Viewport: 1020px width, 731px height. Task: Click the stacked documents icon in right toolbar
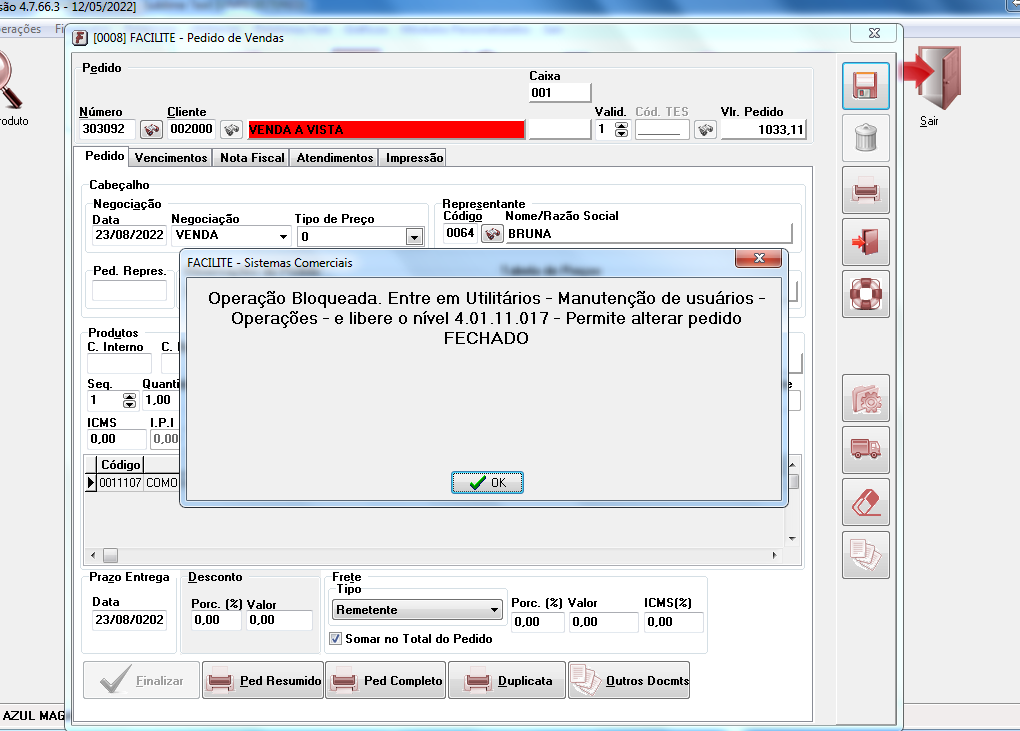(865, 555)
